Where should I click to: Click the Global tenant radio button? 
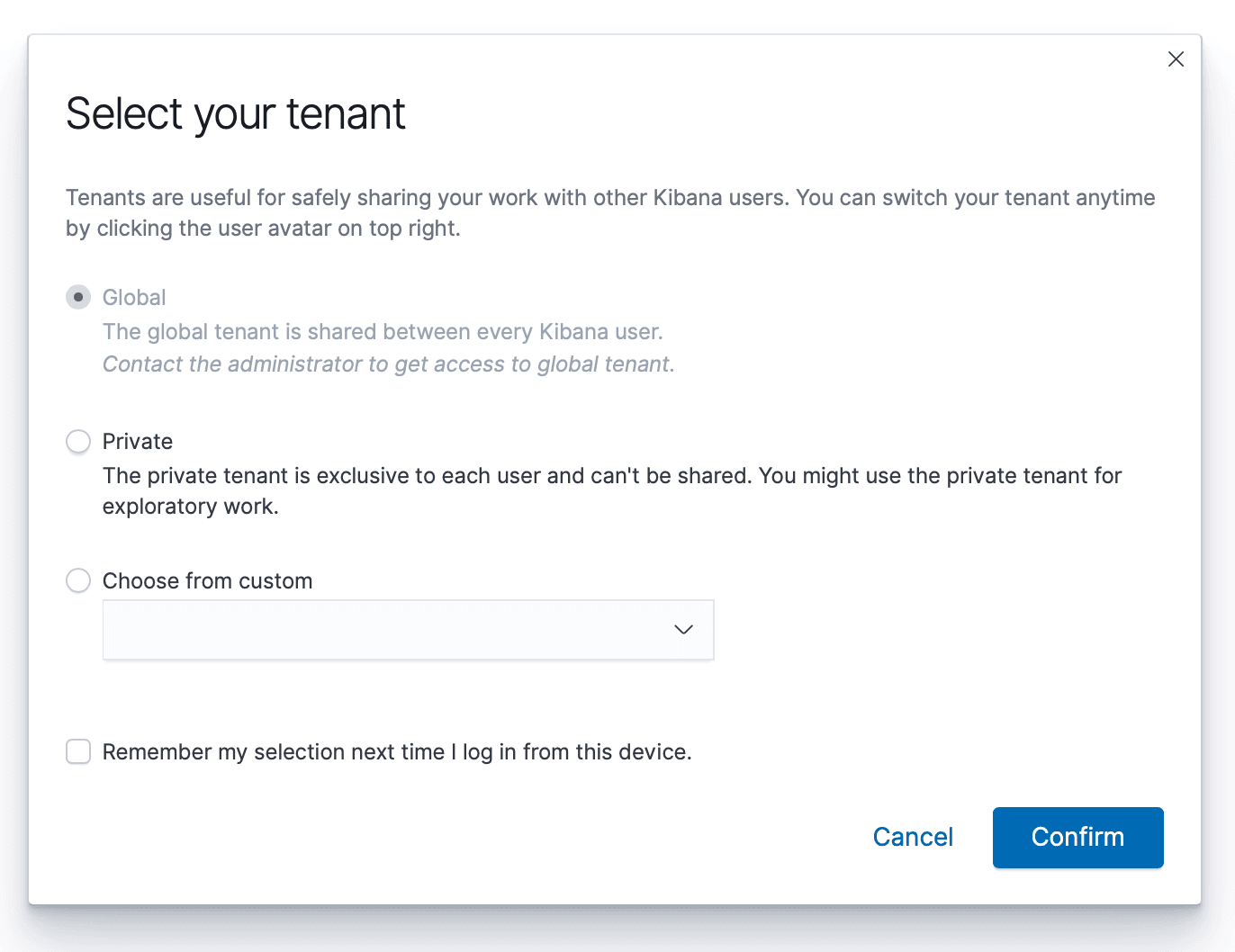pos(78,297)
